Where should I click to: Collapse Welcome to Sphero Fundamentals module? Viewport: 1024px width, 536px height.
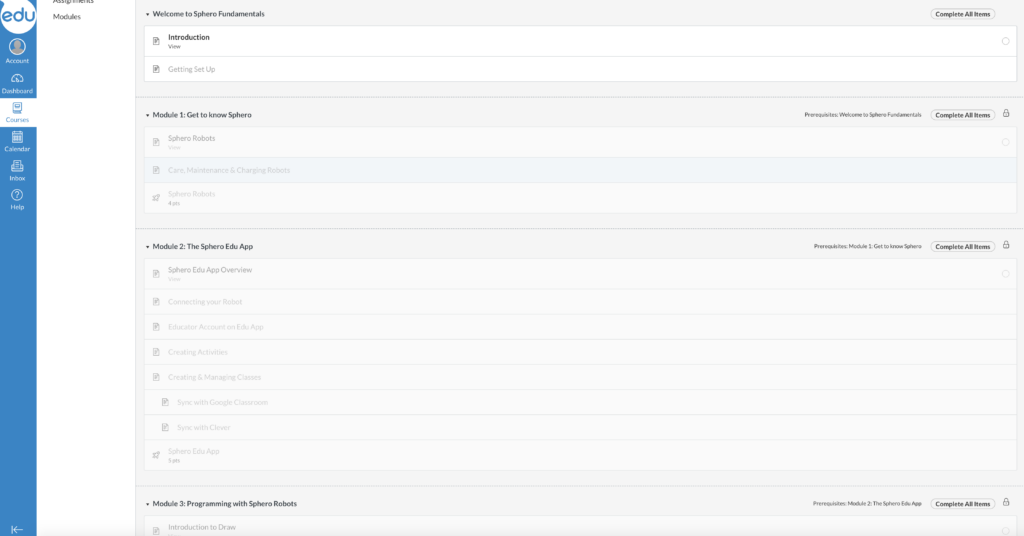click(148, 14)
